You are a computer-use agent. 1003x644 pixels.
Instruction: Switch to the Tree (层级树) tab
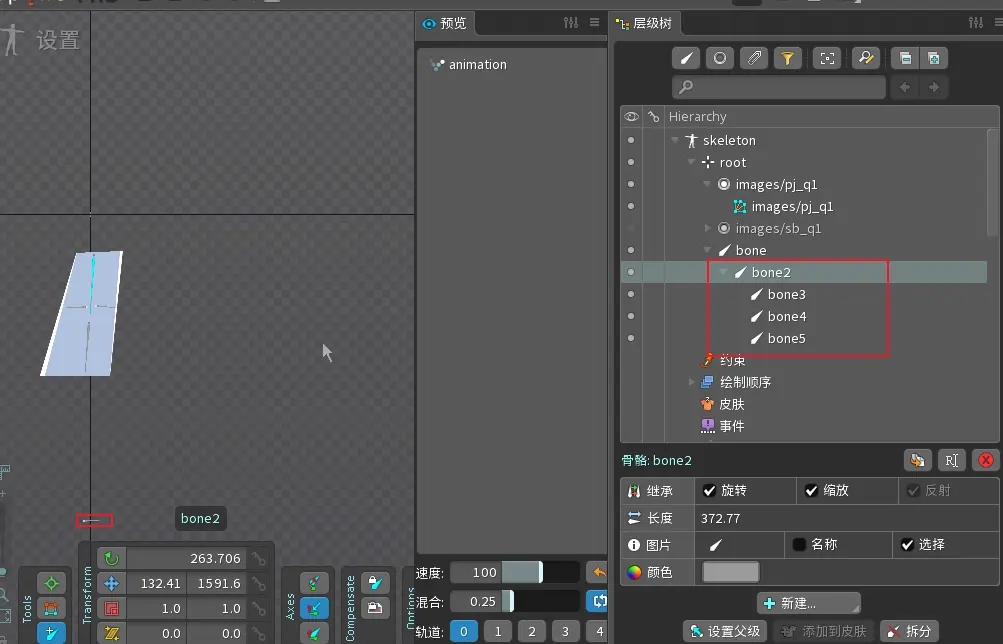[645, 24]
